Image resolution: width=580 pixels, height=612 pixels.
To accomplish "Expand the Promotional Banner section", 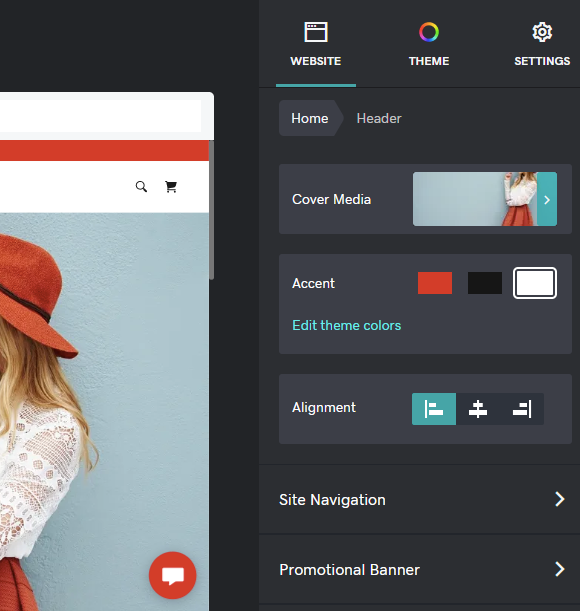I will click(x=420, y=569).
